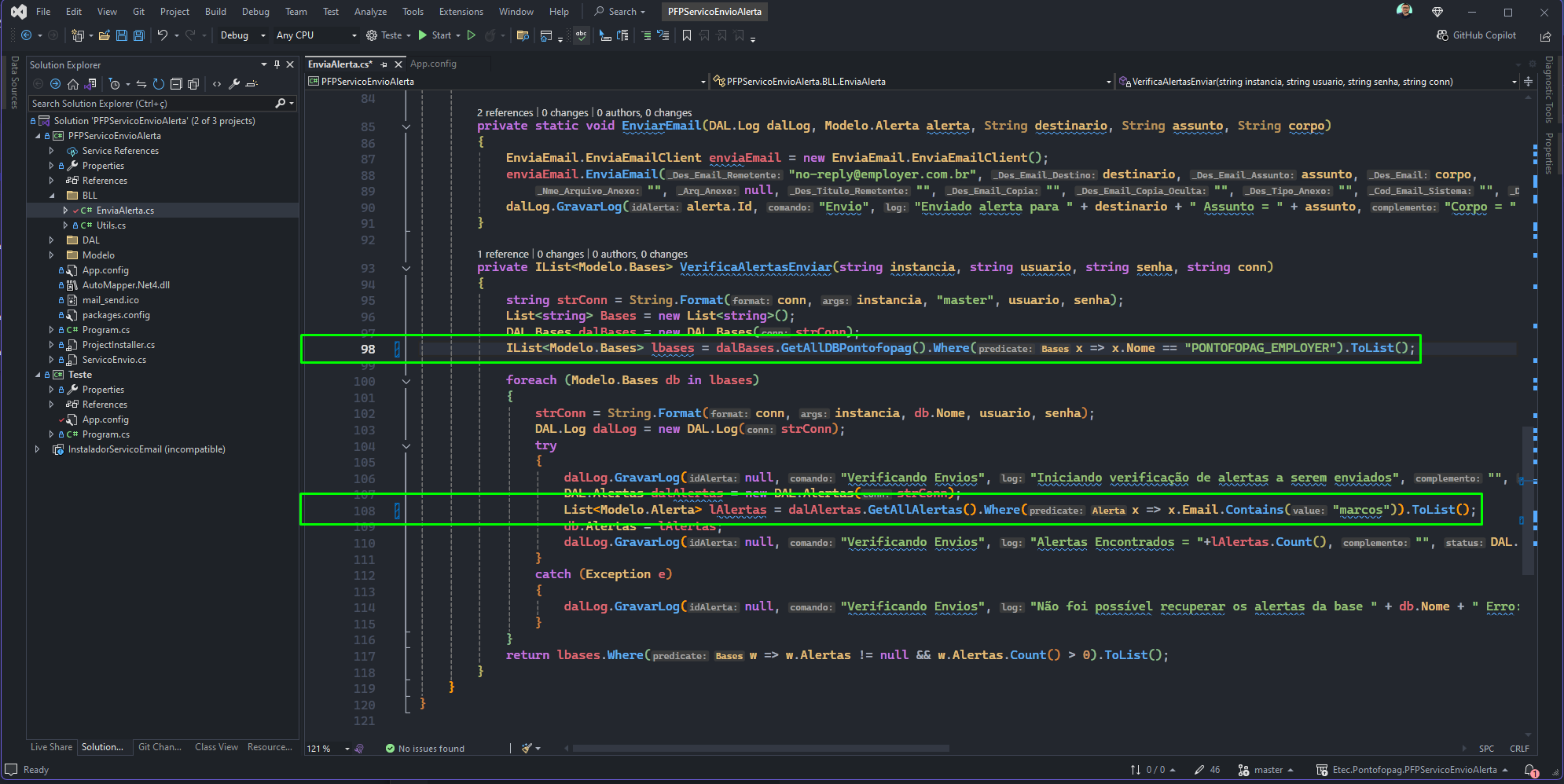Open the Extensions menu
The image size is (1564, 784).
click(461, 12)
